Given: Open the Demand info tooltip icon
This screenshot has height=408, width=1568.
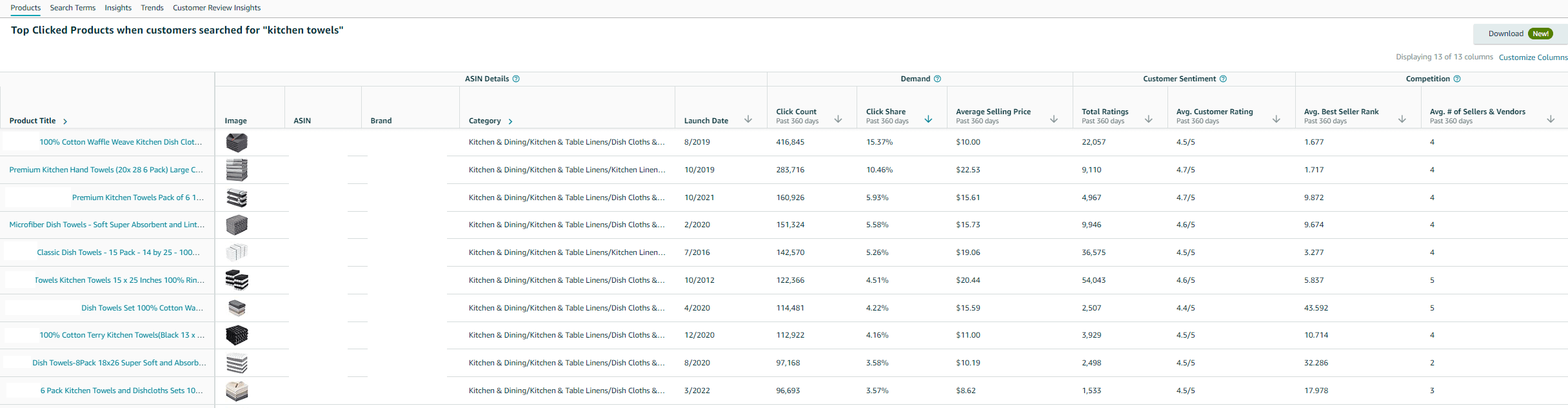Looking at the screenshot, I should pos(937,79).
